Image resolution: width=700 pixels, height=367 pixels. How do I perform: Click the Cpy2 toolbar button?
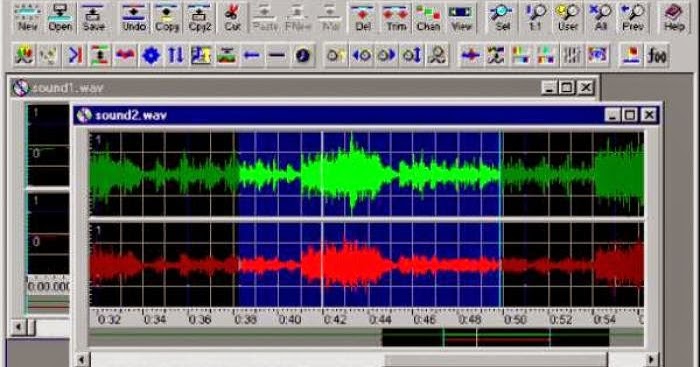pyautogui.click(x=200, y=17)
